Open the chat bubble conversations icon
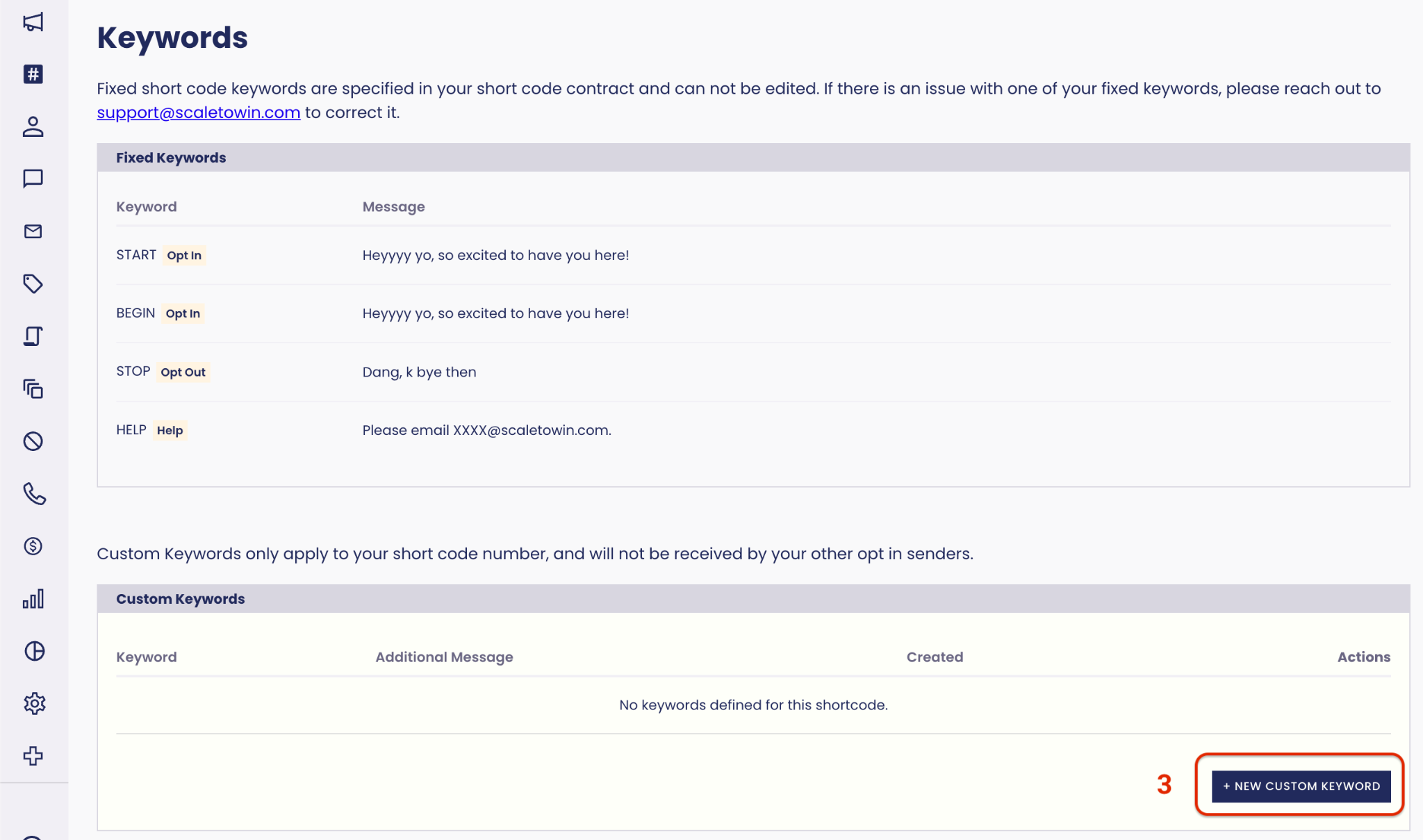Screen dimensions: 1423x840 click(33, 179)
